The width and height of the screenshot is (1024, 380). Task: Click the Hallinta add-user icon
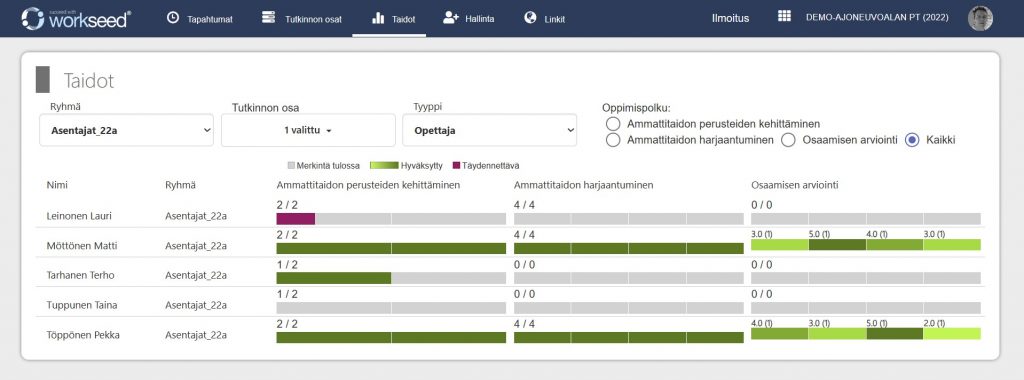tap(451, 18)
